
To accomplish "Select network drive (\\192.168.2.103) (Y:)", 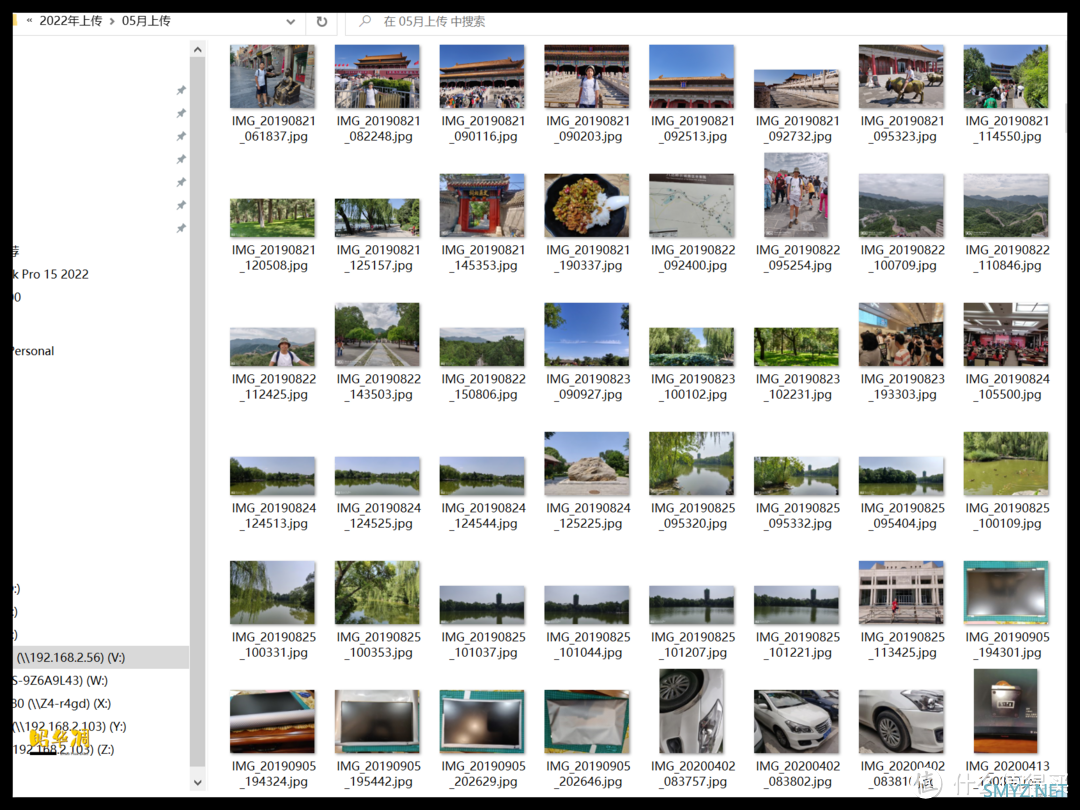I will (70, 726).
